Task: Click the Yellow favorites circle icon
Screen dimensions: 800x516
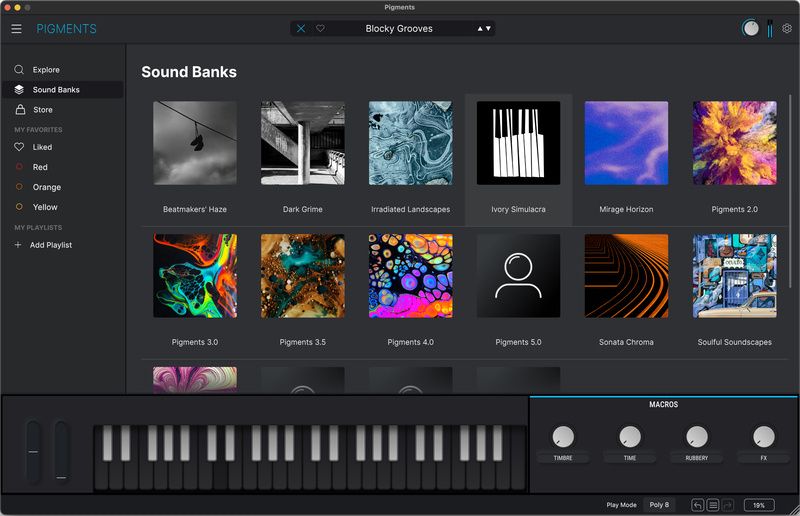Action: [x=19, y=207]
